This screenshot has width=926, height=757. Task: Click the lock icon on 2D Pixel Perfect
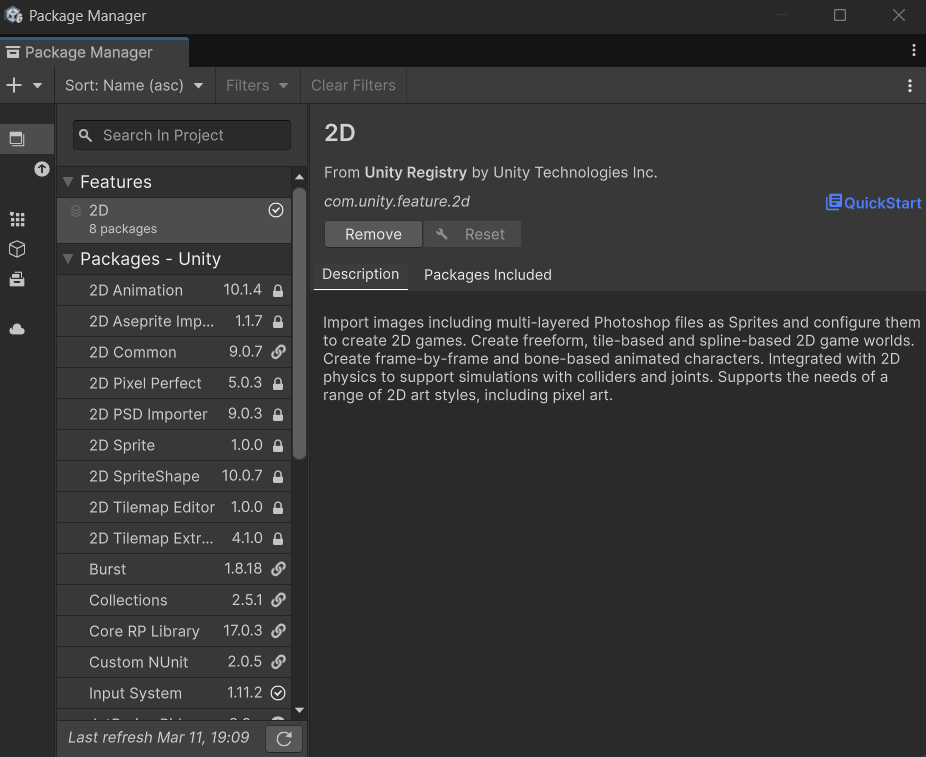click(278, 384)
